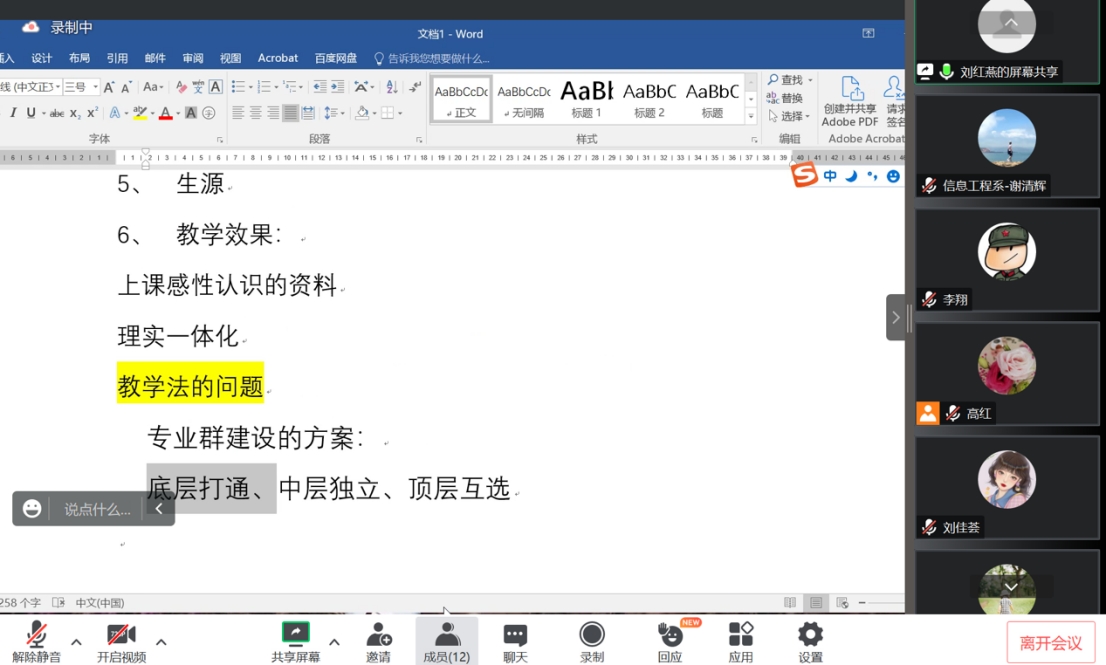The height and width of the screenshot is (665, 1106).
Task: Click the multilevel list icon
Action: click(x=290, y=87)
